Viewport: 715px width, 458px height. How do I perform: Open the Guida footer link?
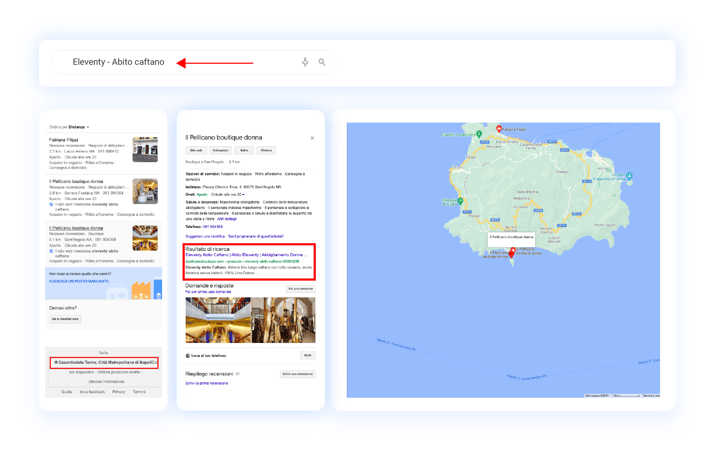pos(67,392)
